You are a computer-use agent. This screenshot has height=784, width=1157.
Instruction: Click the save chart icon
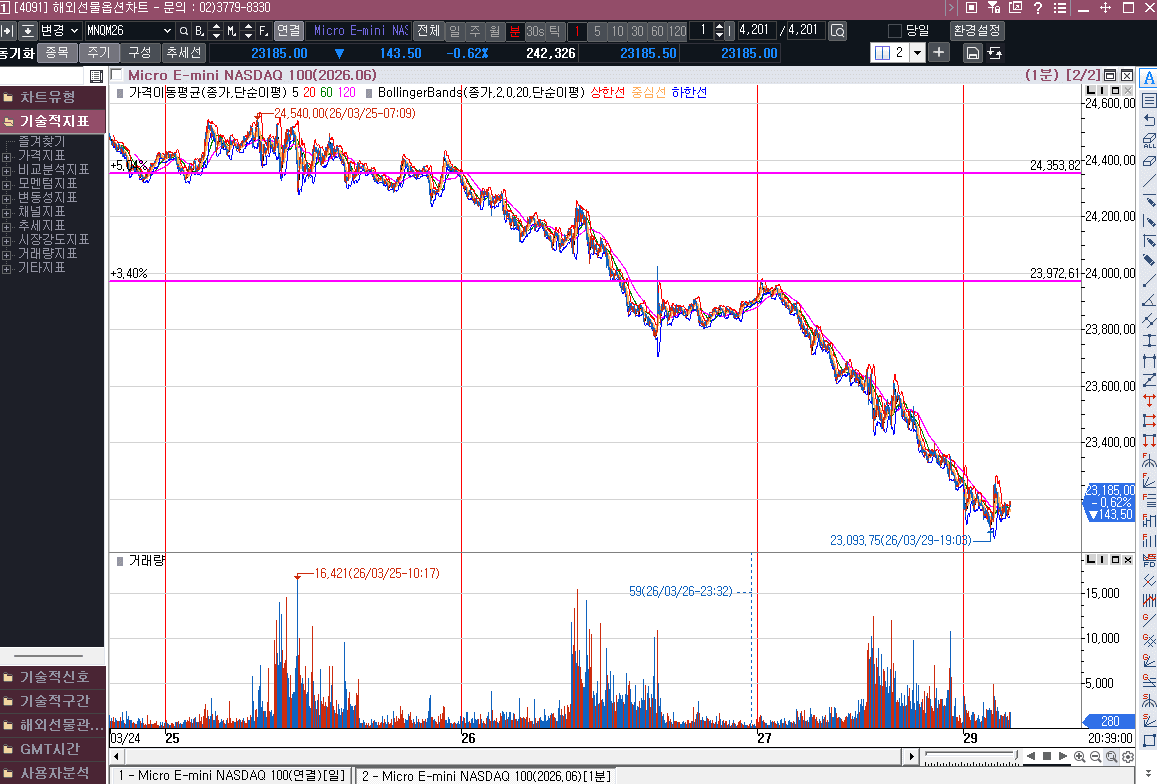coord(972,53)
